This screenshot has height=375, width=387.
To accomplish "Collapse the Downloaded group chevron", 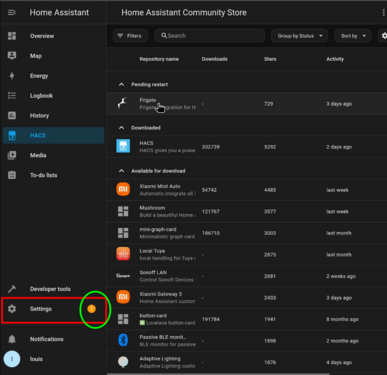I will point(121,128).
